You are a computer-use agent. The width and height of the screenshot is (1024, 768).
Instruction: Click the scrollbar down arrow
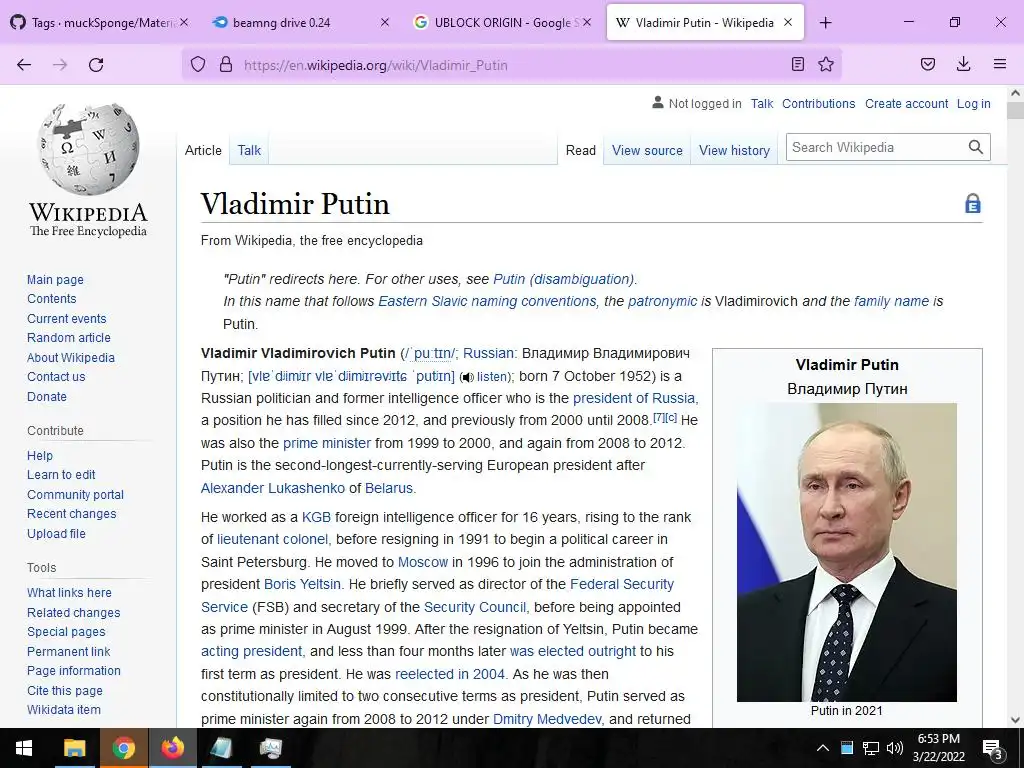[x=1015, y=720]
